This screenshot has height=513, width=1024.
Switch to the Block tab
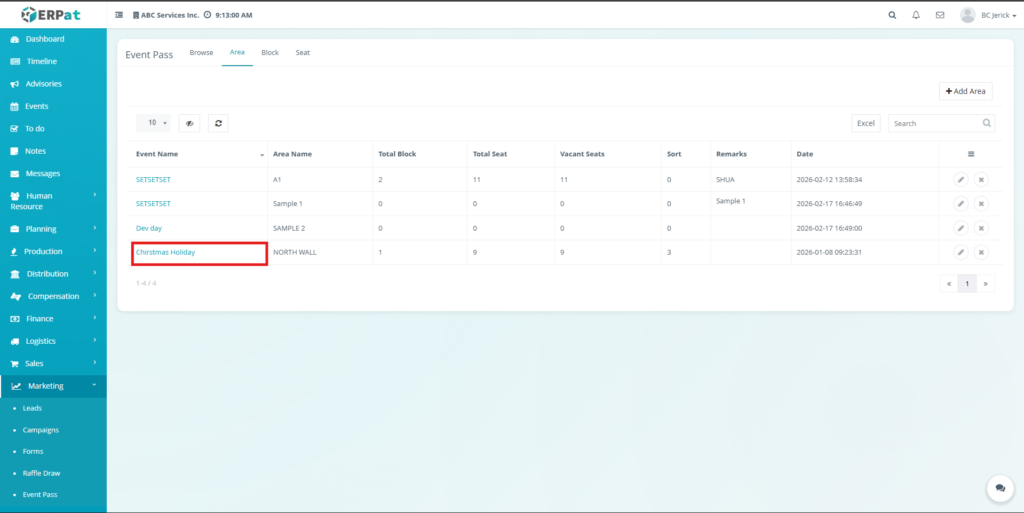(x=270, y=52)
